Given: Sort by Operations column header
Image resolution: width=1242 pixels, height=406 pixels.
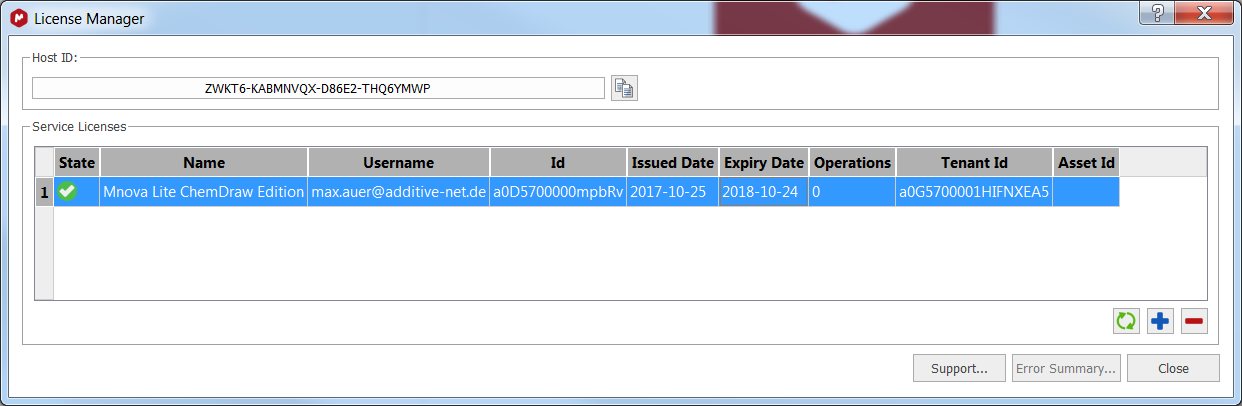Looking at the screenshot, I should tap(852, 162).
